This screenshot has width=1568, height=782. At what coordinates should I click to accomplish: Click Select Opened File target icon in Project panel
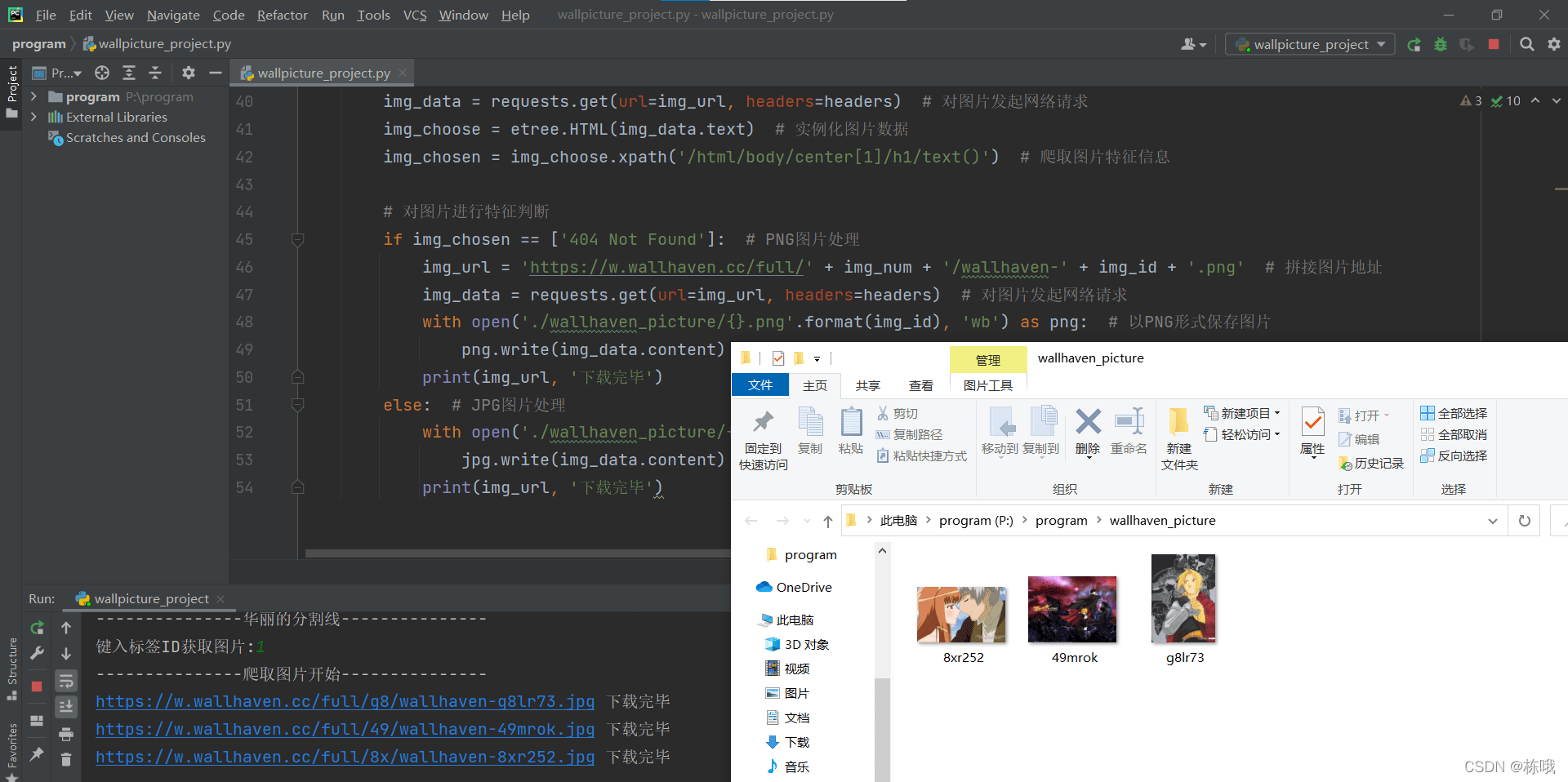tap(102, 73)
